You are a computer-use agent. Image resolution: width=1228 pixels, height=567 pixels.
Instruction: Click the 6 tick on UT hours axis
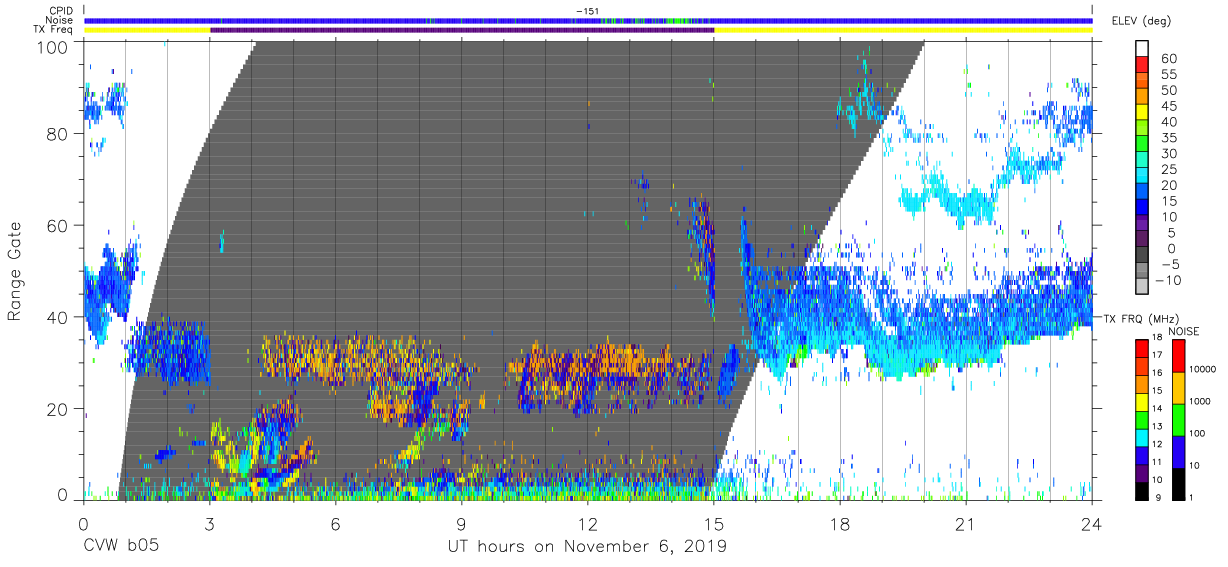[x=335, y=524]
